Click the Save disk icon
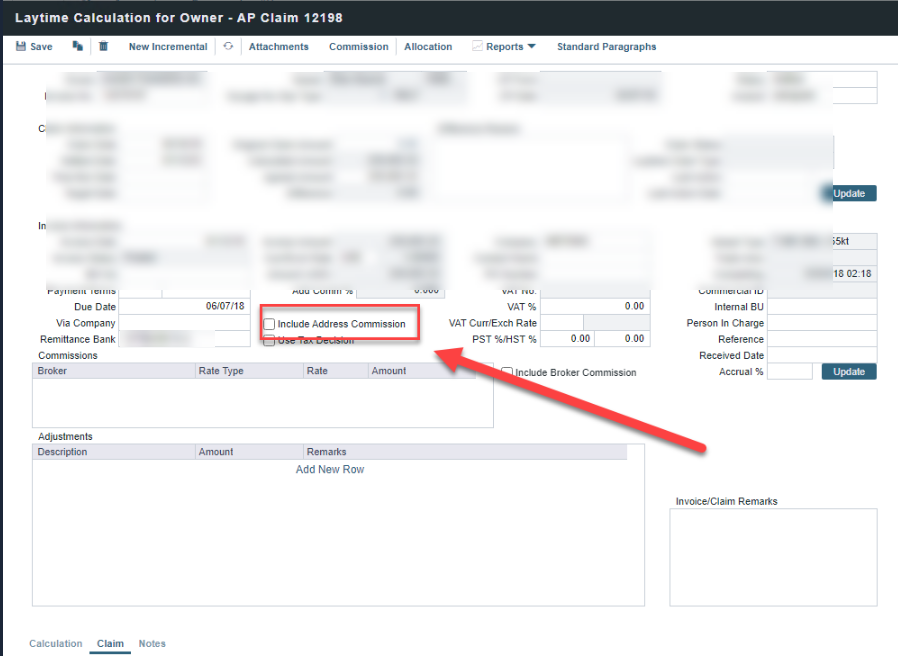This screenshot has height=656, width=898. tap(21, 47)
